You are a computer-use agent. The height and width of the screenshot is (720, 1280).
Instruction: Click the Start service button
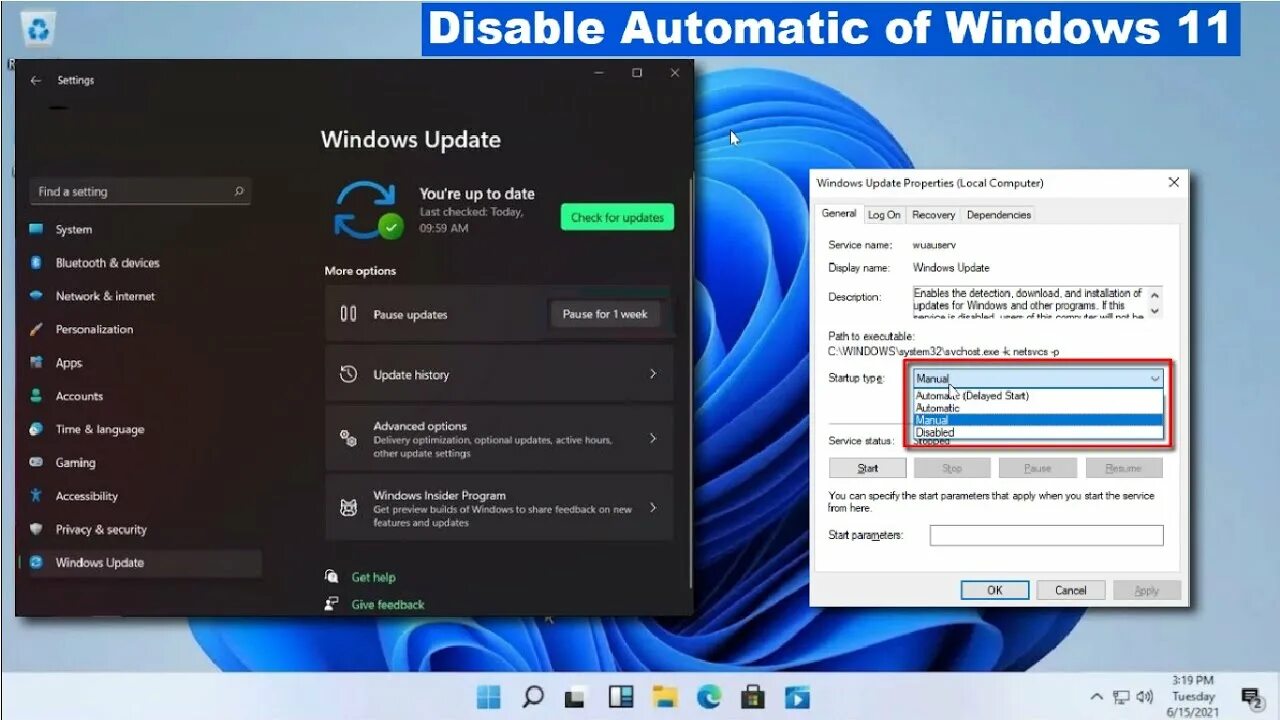868,468
